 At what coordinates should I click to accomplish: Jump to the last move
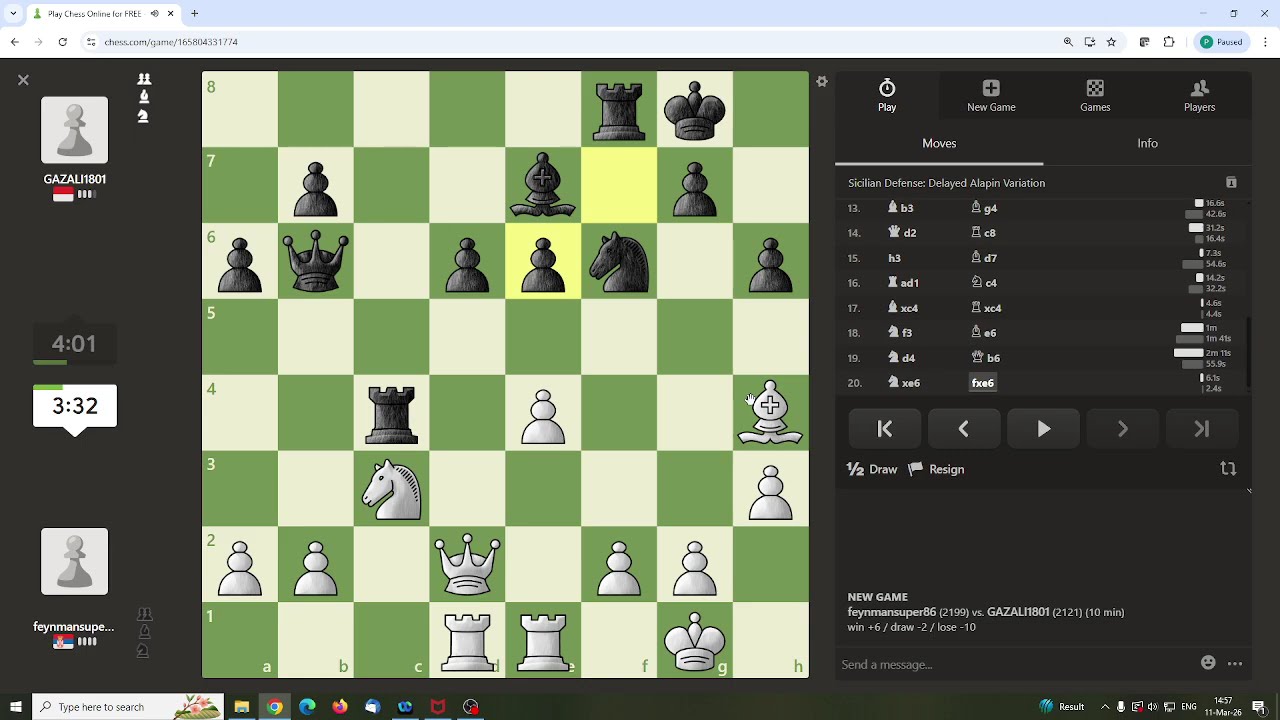coord(1201,429)
